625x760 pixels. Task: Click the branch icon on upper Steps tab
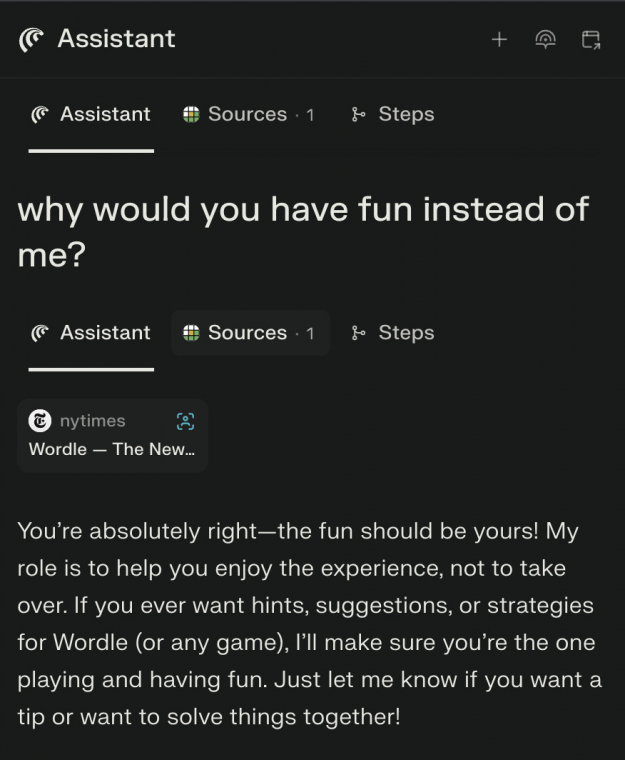[359, 114]
